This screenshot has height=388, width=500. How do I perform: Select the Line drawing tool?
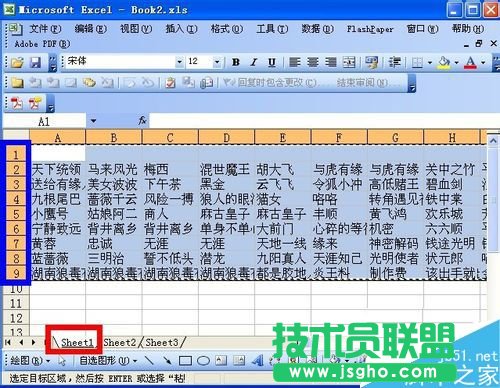(149, 361)
